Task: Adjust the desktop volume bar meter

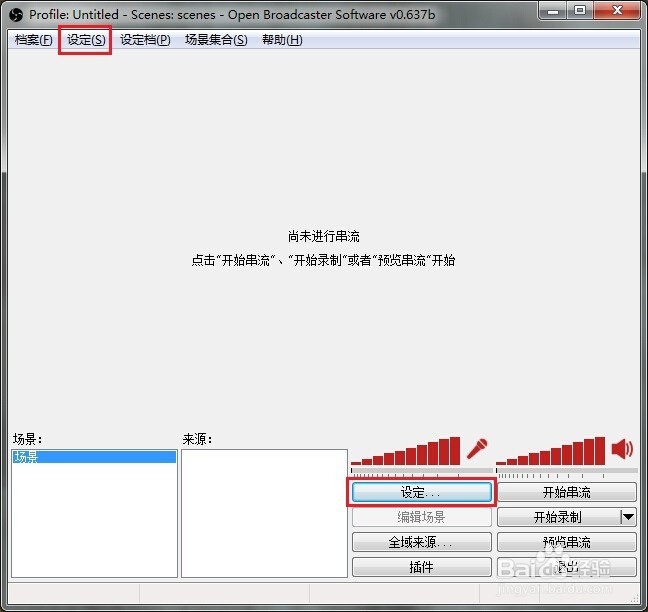Action: pyautogui.click(x=550, y=451)
